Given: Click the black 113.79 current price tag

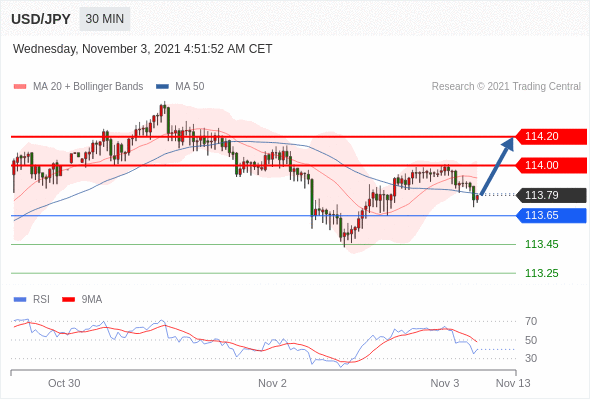Looking at the screenshot, I should [x=551, y=195].
